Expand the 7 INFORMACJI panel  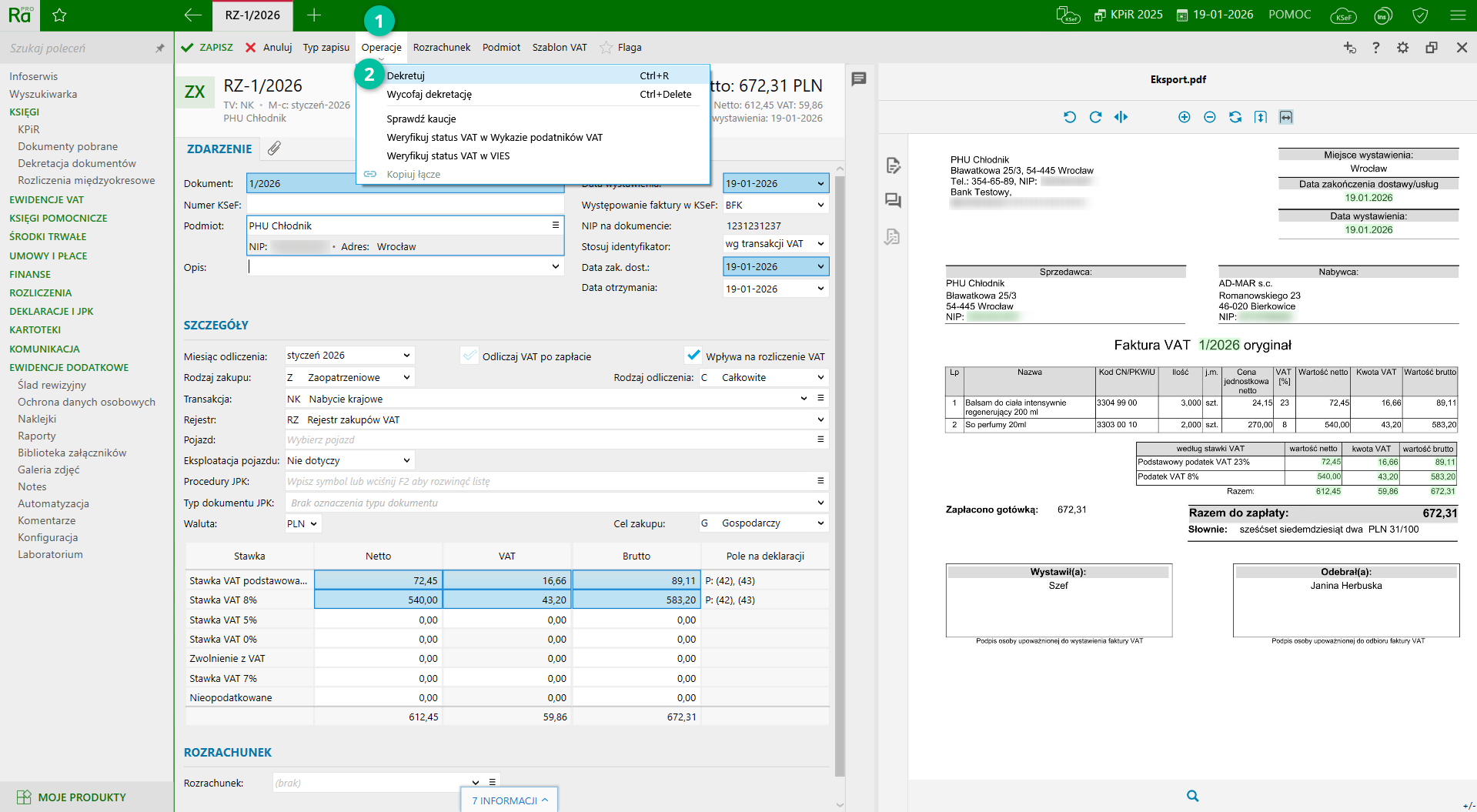pyautogui.click(x=510, y=800)
